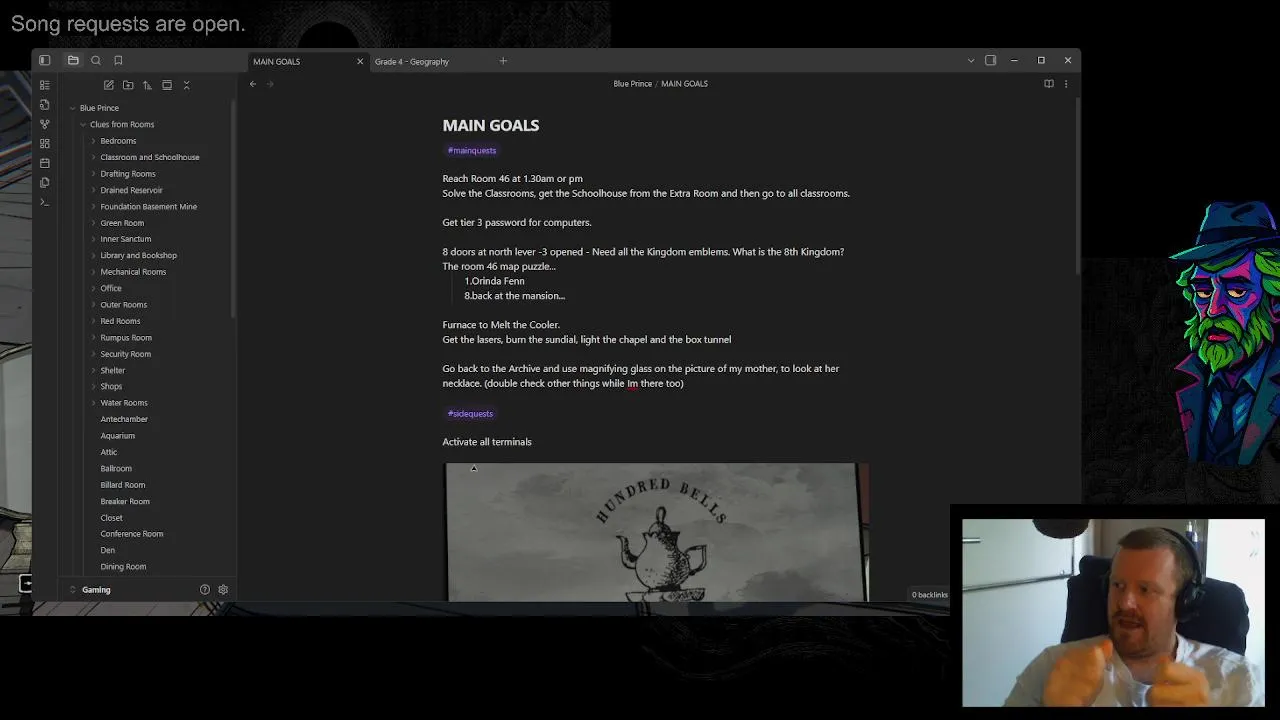1280x720 pixels.
Task: Open the Aquarium note
Action: point(118,436)
